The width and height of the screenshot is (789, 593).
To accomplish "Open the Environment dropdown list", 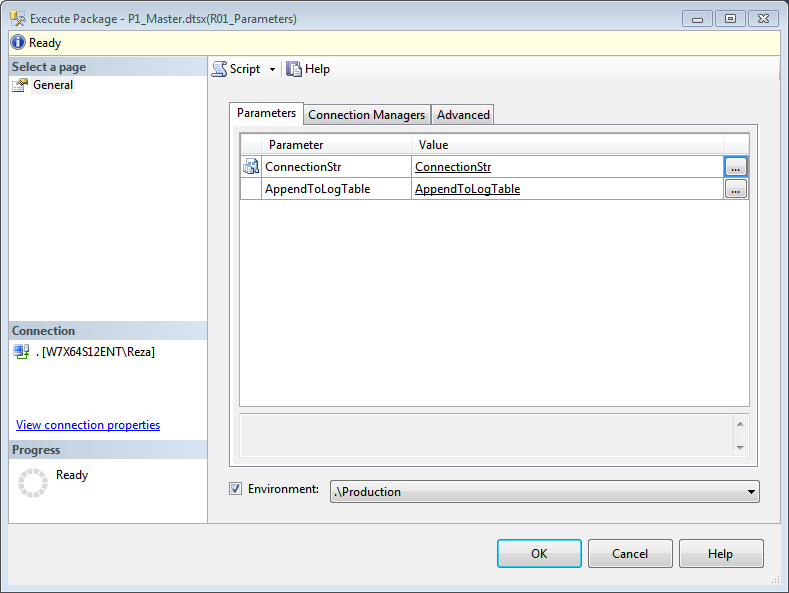I will click(x=750, y=492).
